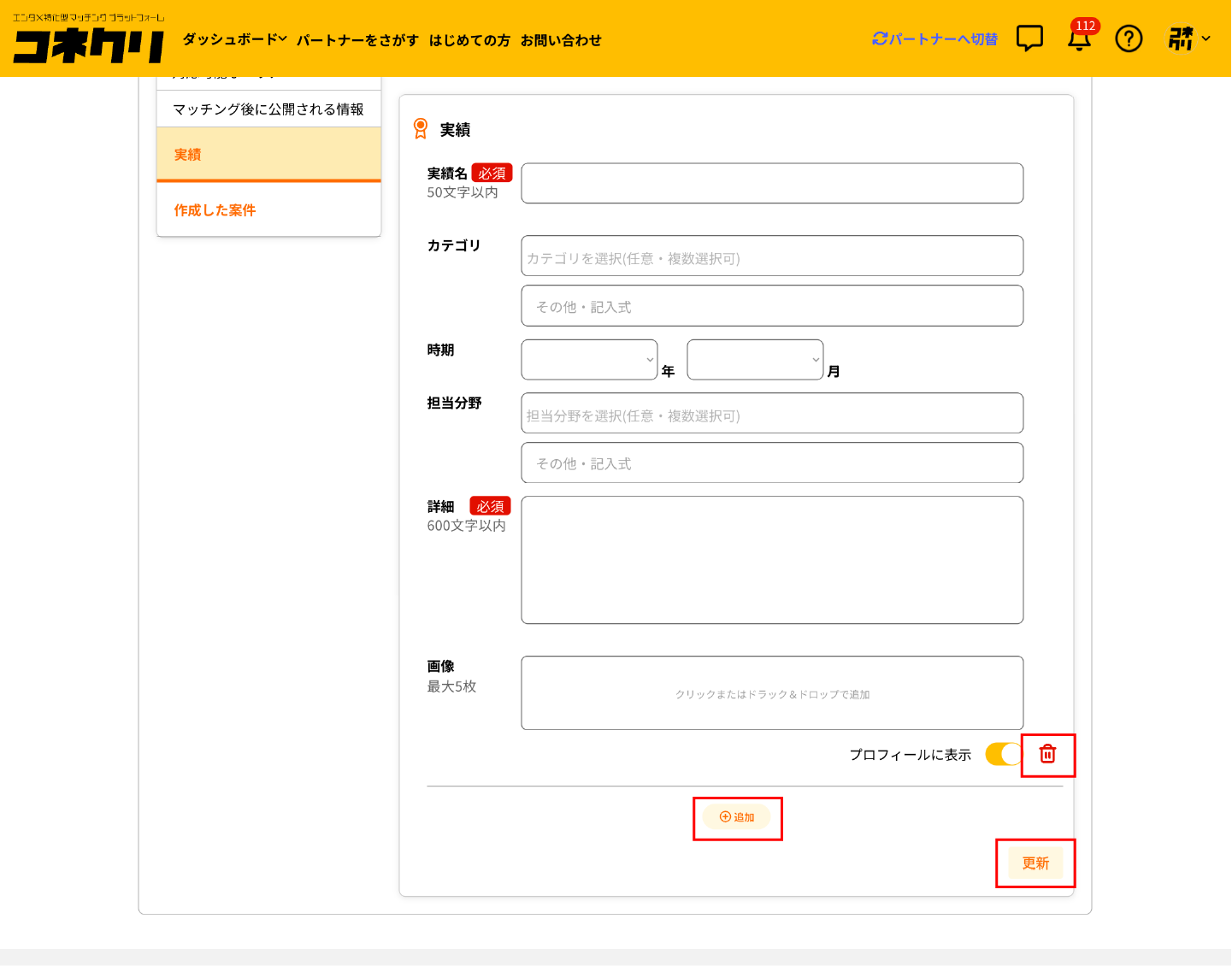Select 作成した案件 in the sidebar
Screen dimensions: 1232x966
[215, 210]
